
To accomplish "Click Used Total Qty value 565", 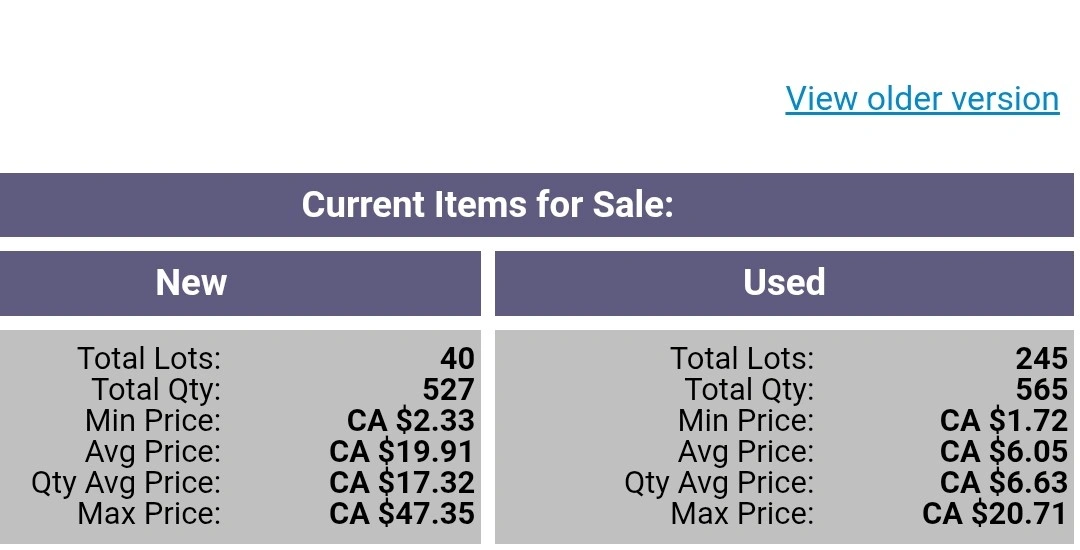I will [x=1041, y=390].
